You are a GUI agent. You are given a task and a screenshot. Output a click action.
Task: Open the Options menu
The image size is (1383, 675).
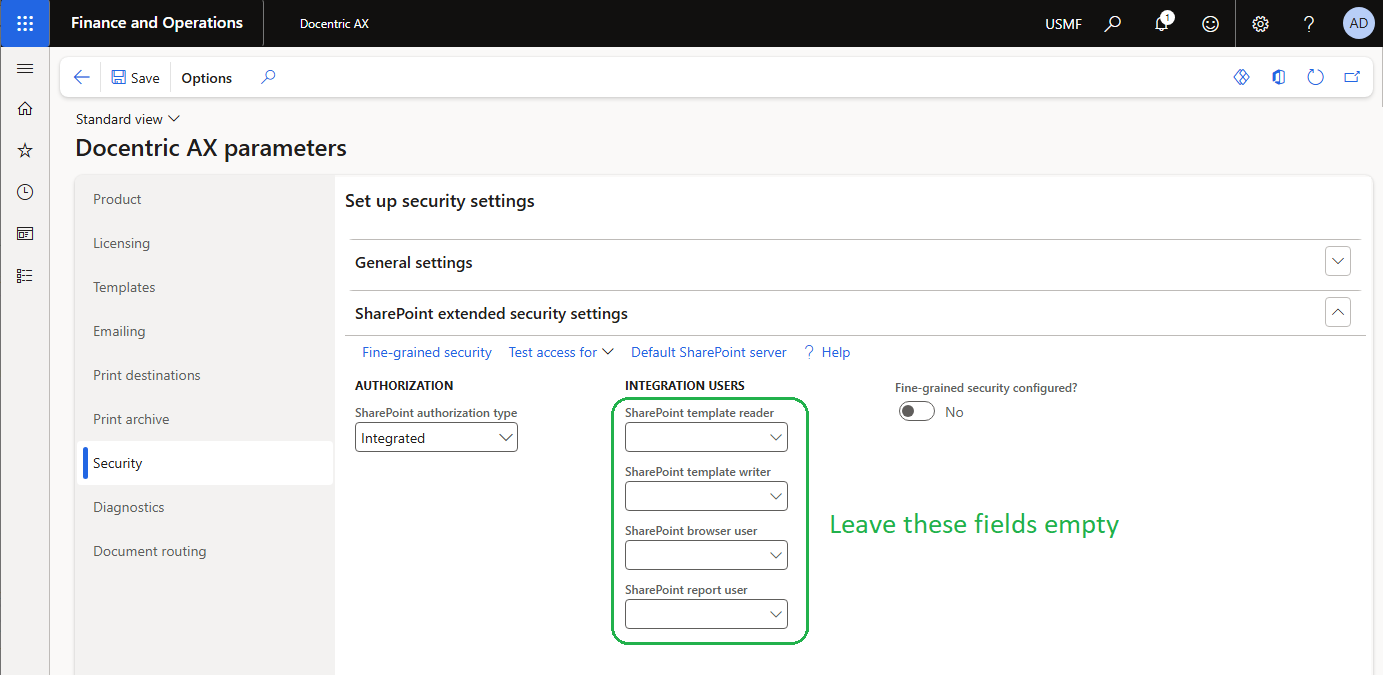207,78
